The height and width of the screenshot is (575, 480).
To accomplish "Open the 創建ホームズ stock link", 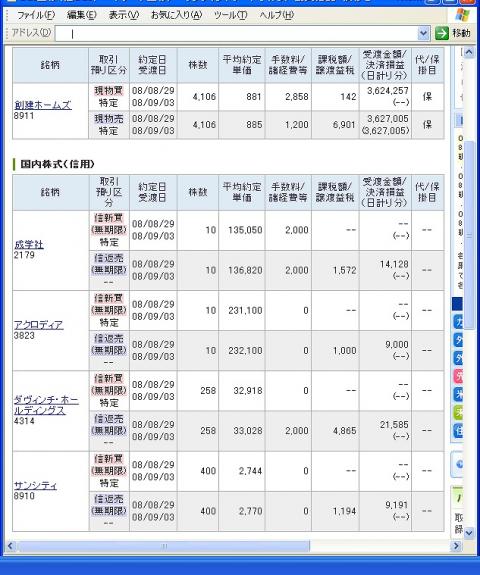I will tap(43, 105).
